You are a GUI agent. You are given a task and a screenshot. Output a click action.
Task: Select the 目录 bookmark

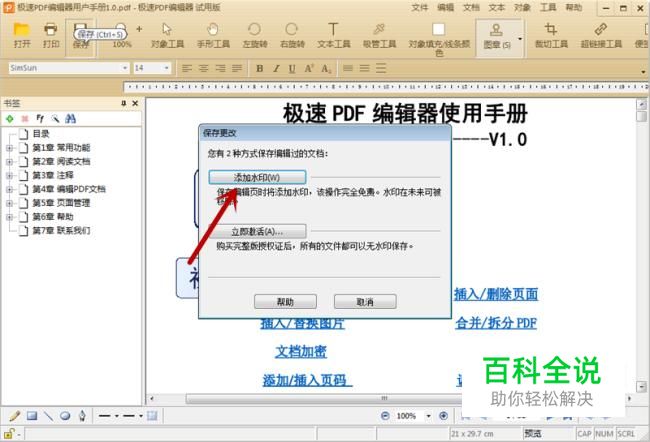coord(41,134)
